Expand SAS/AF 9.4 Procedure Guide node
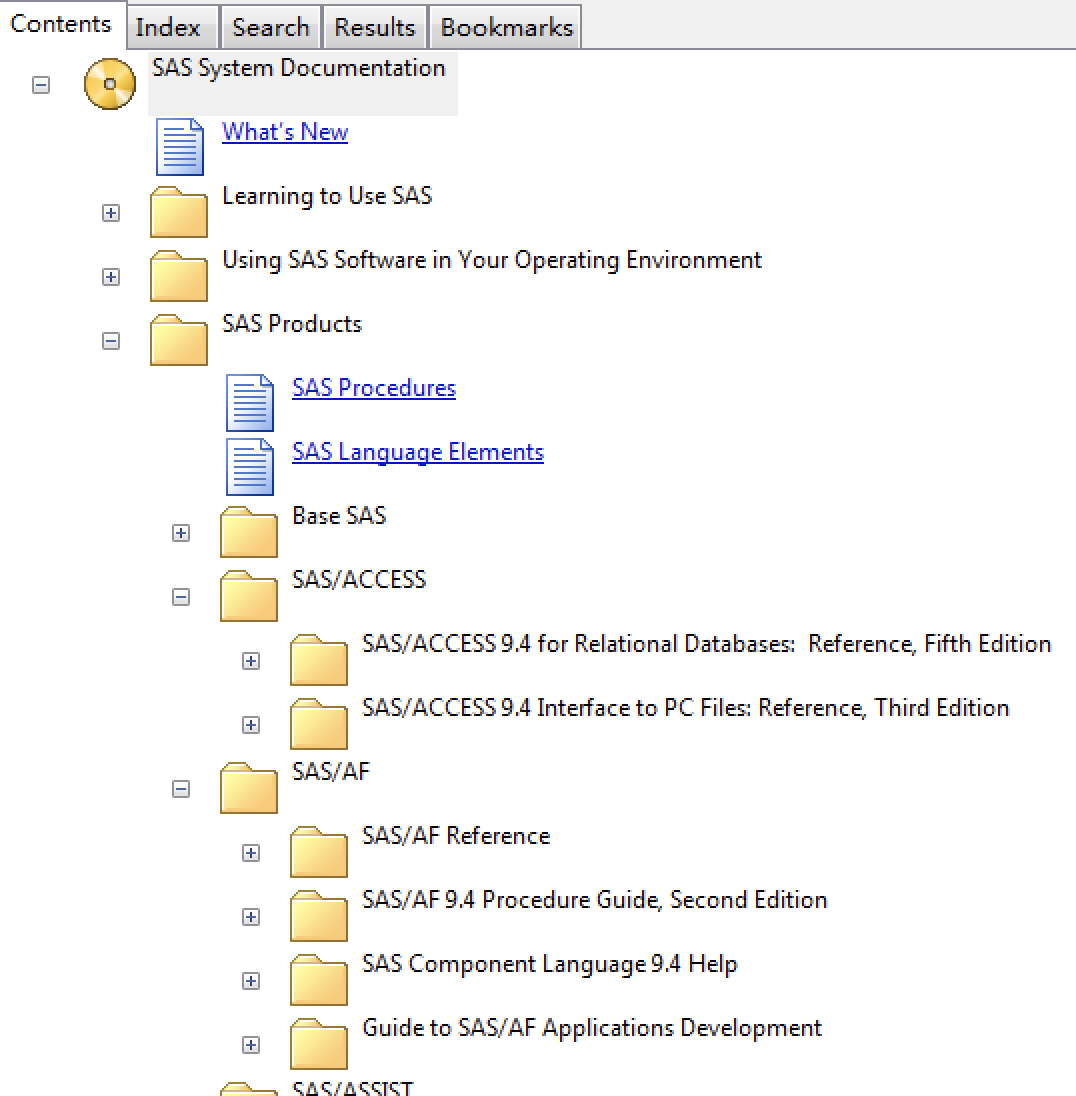Viewport: 1076px width, 1096px height. pyautogui.click(x=251, y=917)
